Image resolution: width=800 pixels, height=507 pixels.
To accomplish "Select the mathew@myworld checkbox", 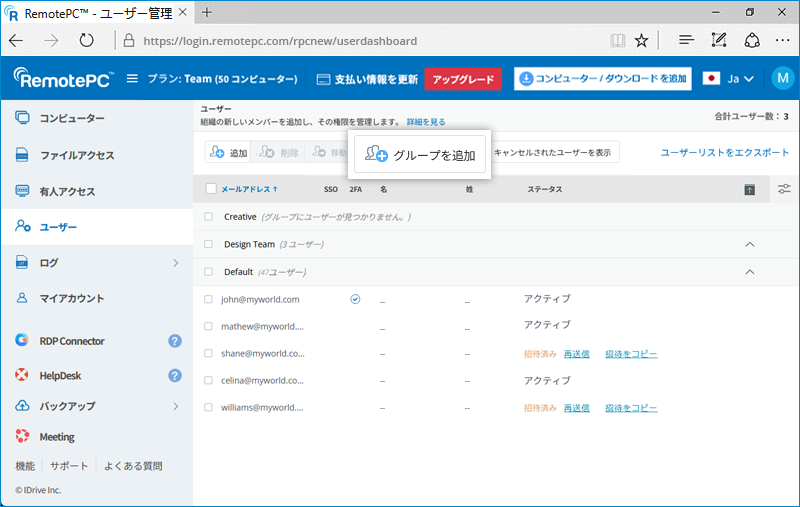I will [x=208, y=326].
